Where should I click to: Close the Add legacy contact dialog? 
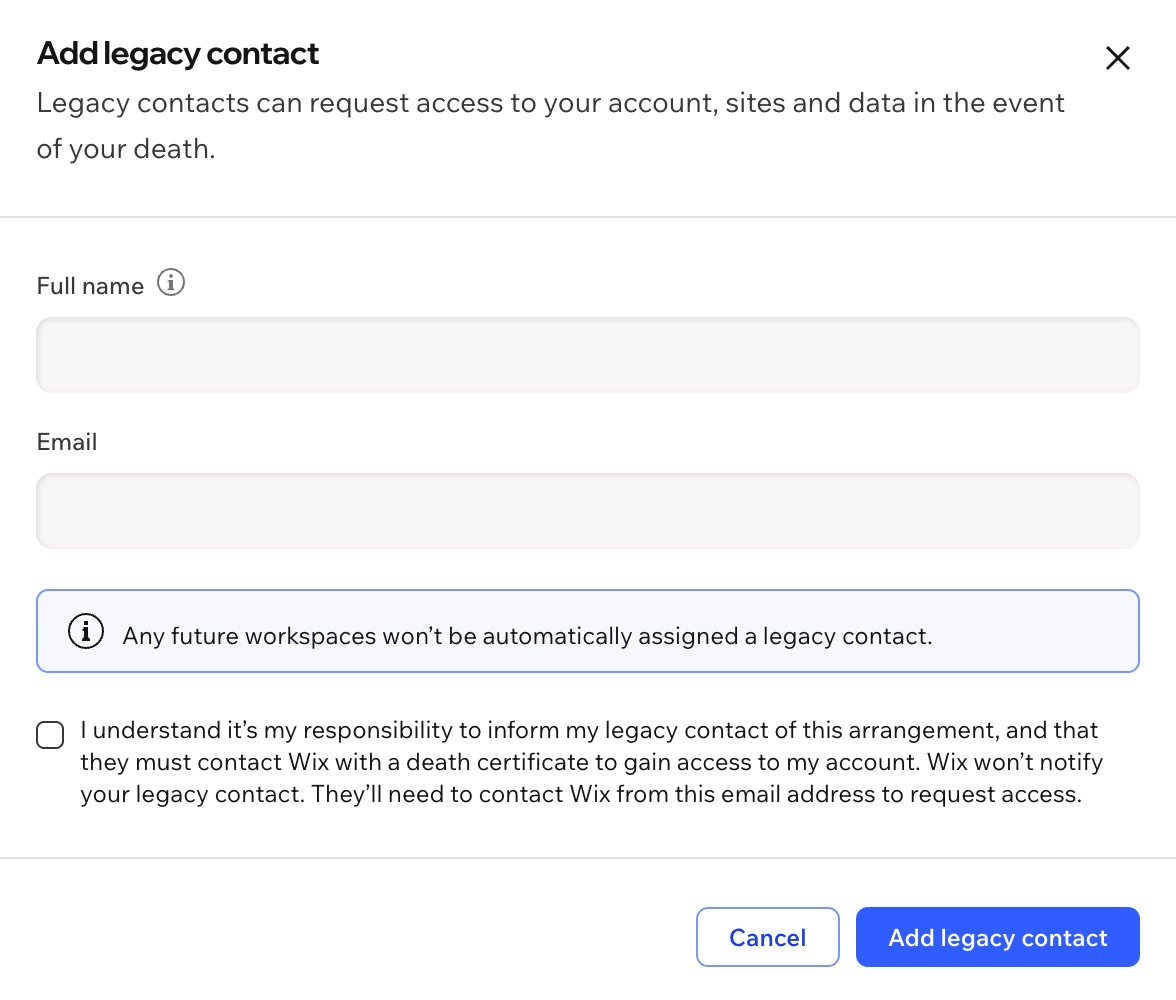pyautogui.click(x=1118, y=58)
